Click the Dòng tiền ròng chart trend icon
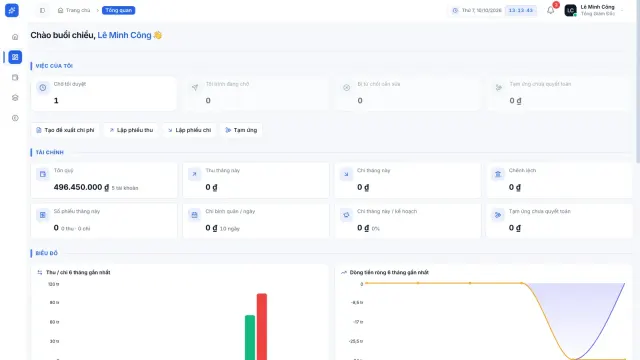 (x=344, y=272)
